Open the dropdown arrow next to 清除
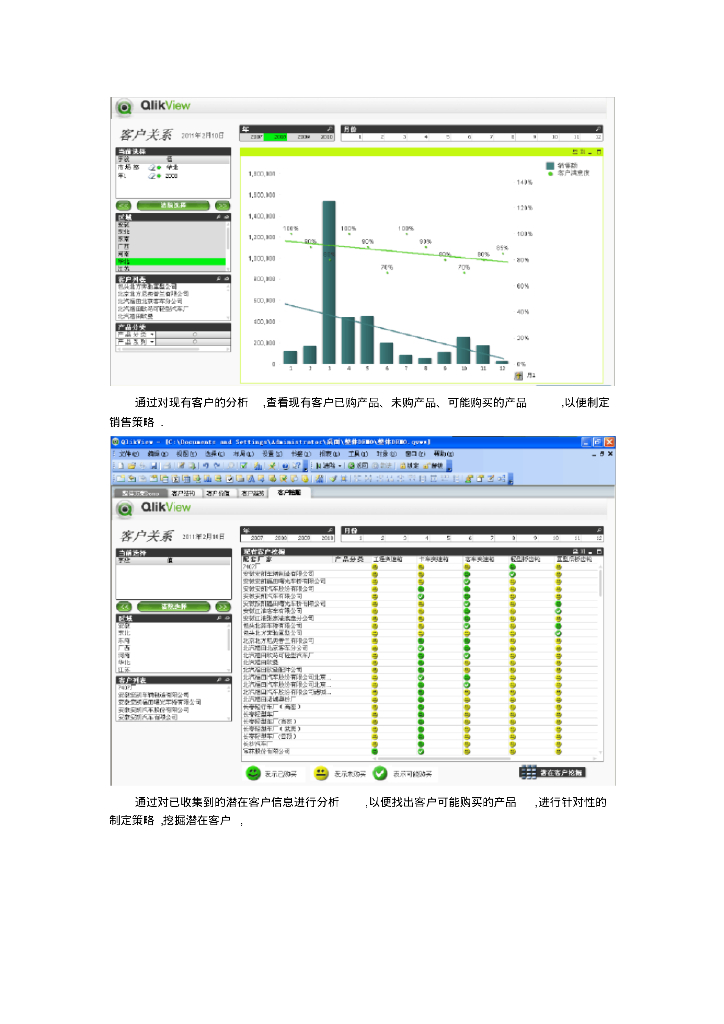 click(x=340, y=466)
